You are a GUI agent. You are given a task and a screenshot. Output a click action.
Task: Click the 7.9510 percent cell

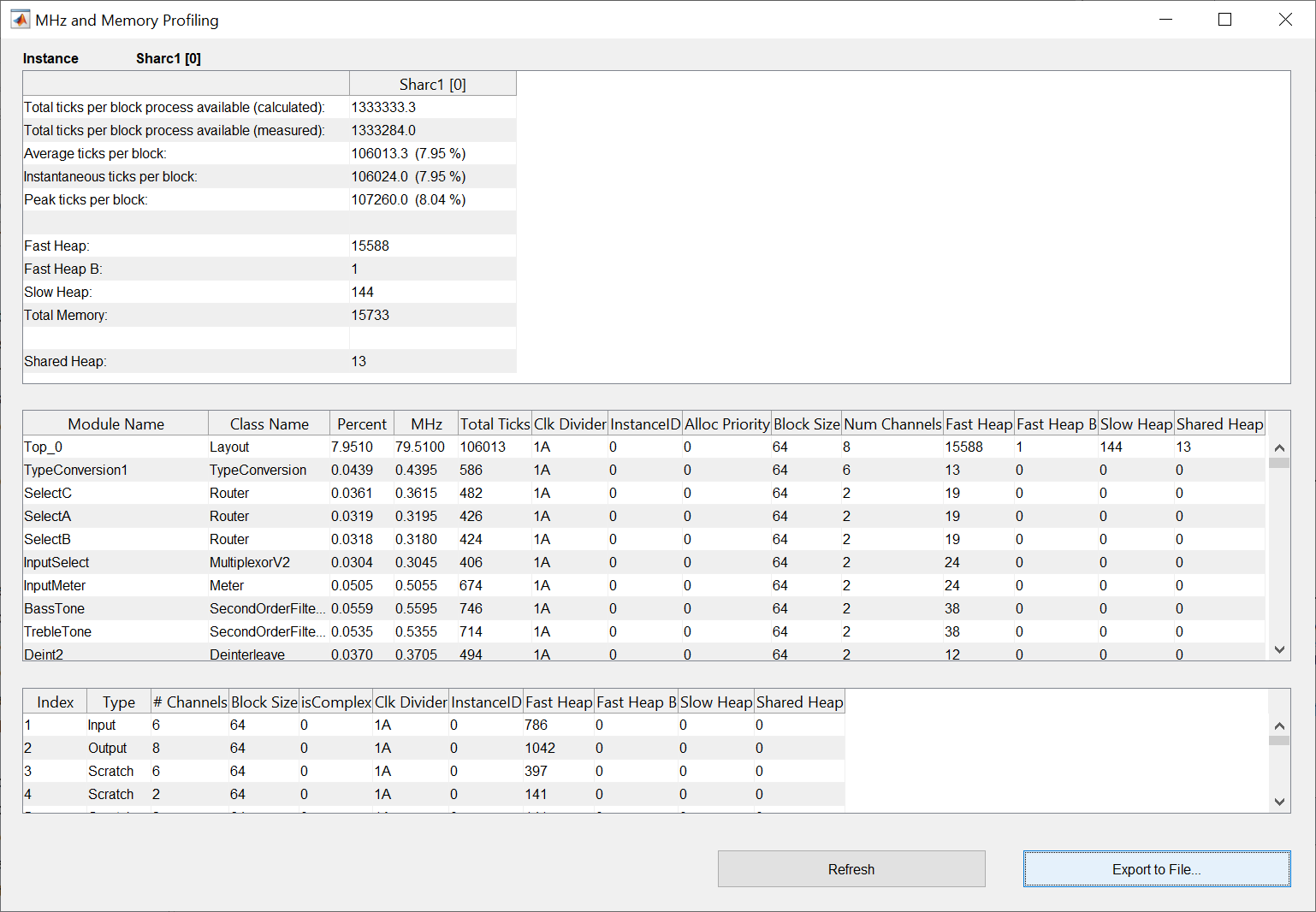point(362,447)
